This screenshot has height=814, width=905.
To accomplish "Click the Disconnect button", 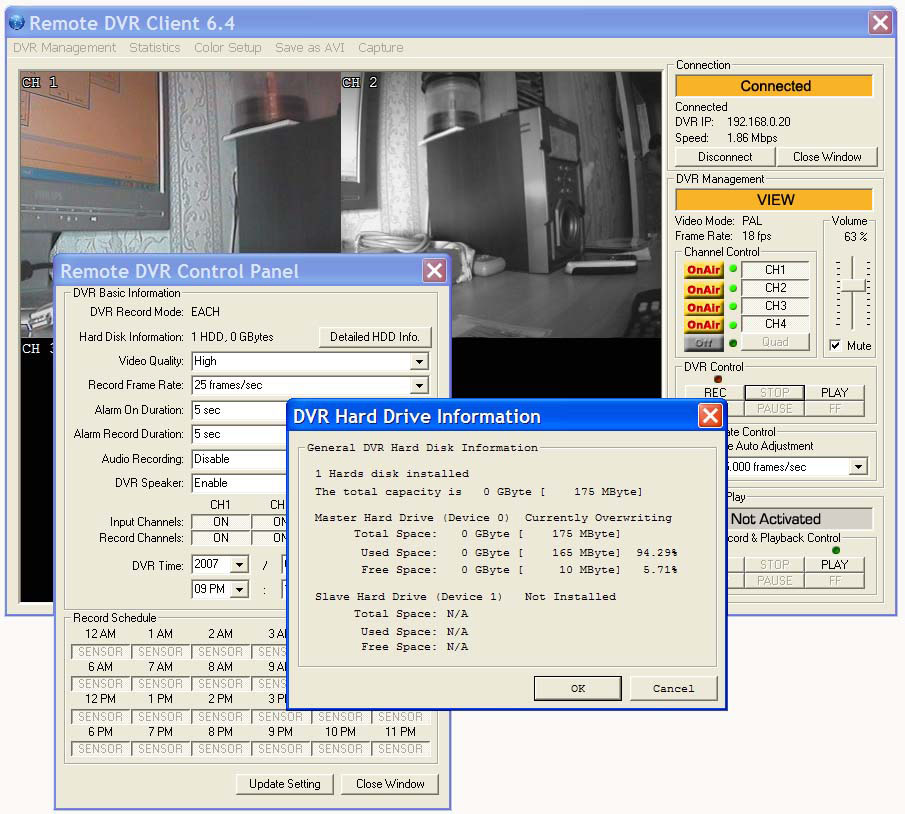I will 725,157.
